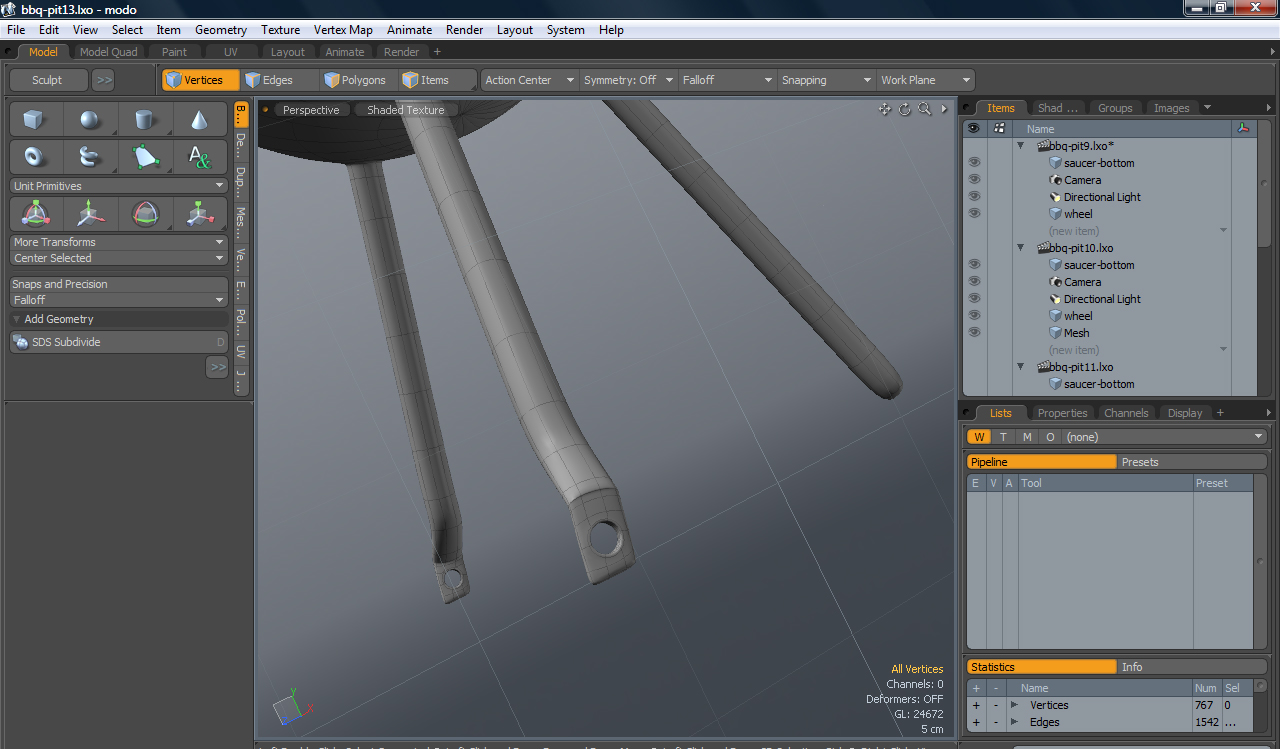Click the Presets button
The image size is (1280, 749).
click(x=1191, y=462)
